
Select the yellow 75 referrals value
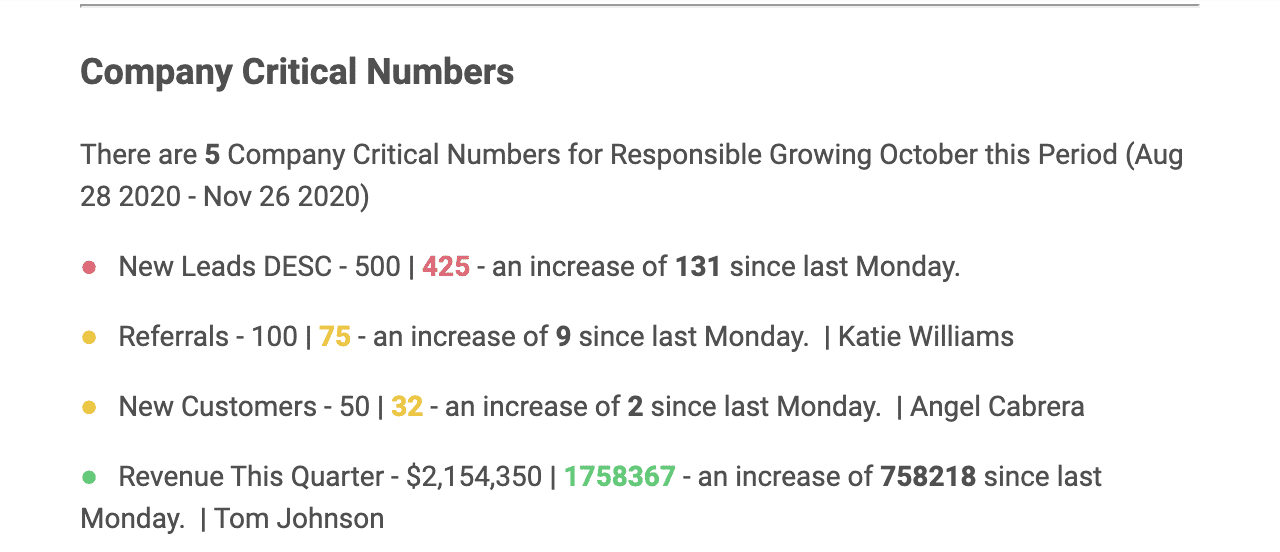[x=335, y=337]
